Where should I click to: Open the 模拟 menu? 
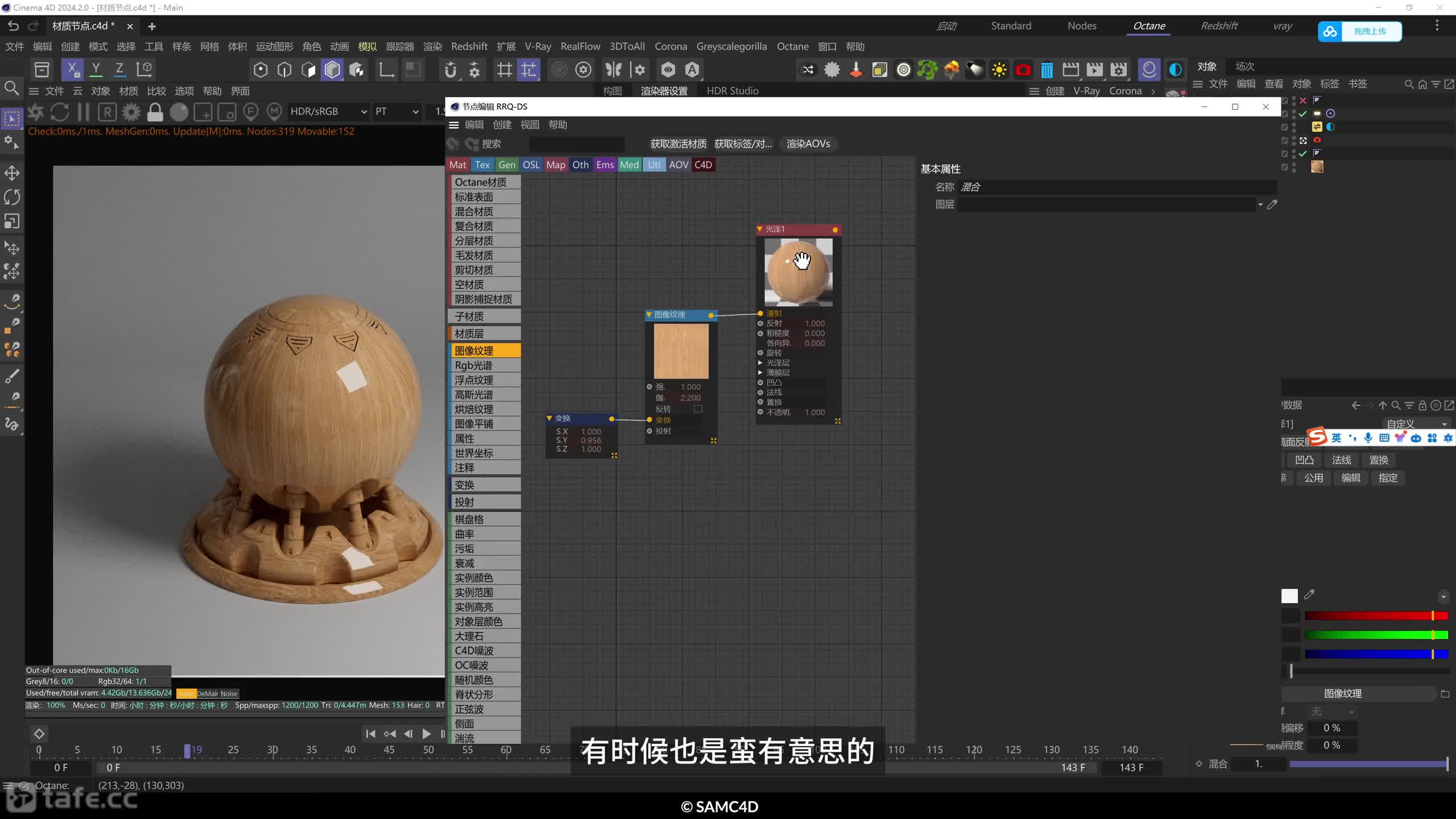pyautogui.click(x=367, y=47)
